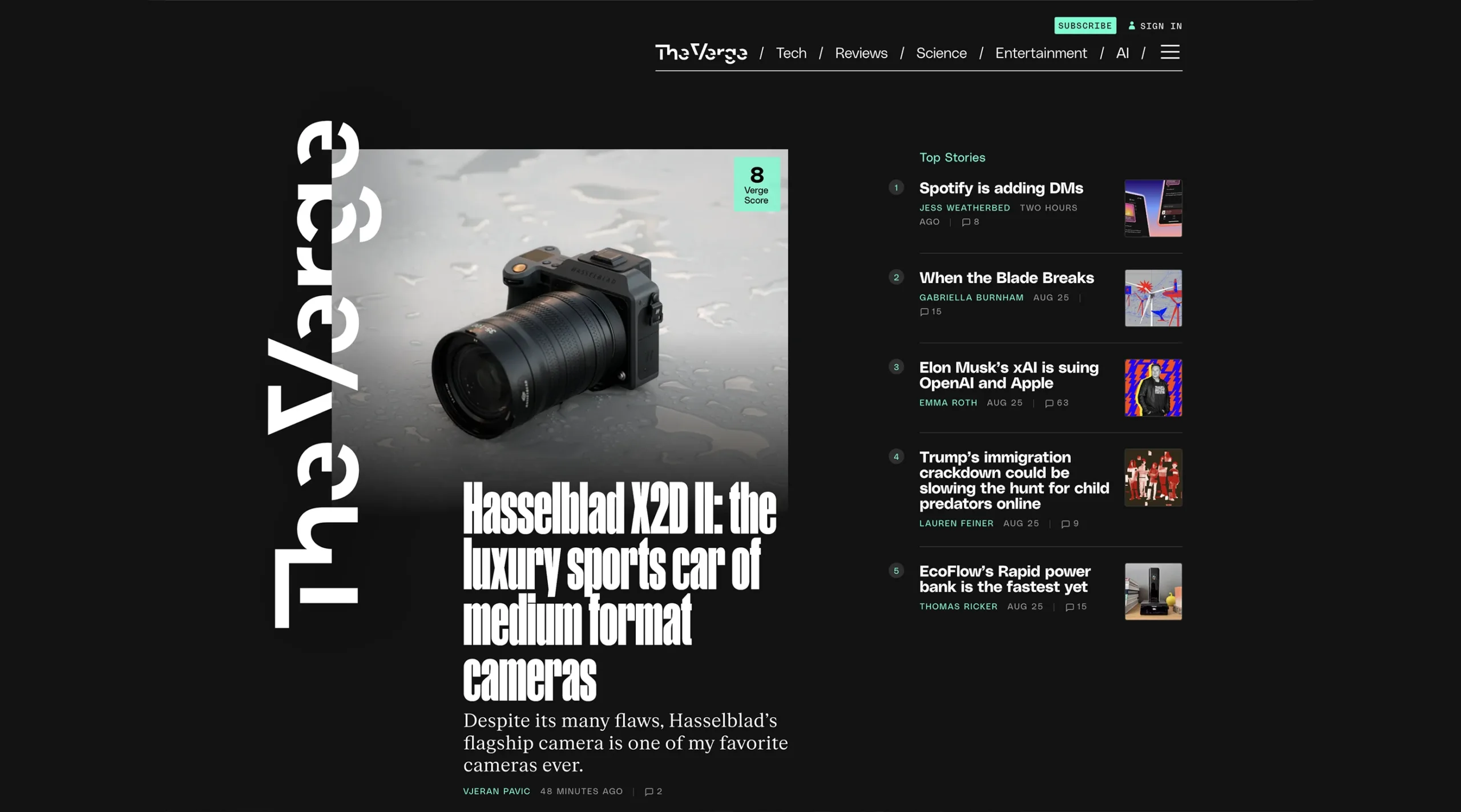Open comments icon on Trump immigration story
This screenshot has height=812, width=1461.
tap(1065, 524)
